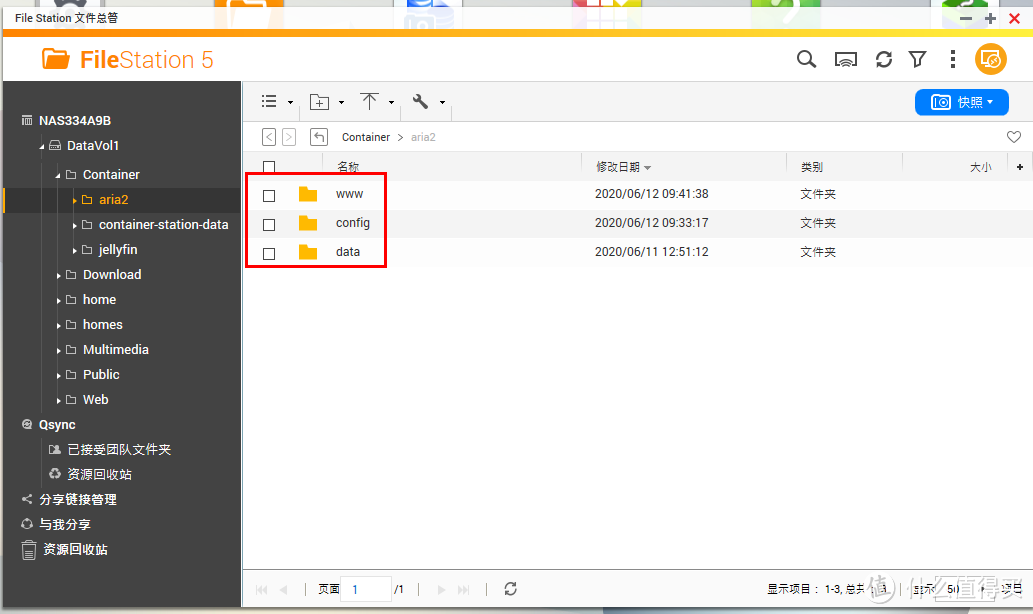1033x614 pixels.
Task: Click Container in the breadcrumb path
Action: [366, 137]
